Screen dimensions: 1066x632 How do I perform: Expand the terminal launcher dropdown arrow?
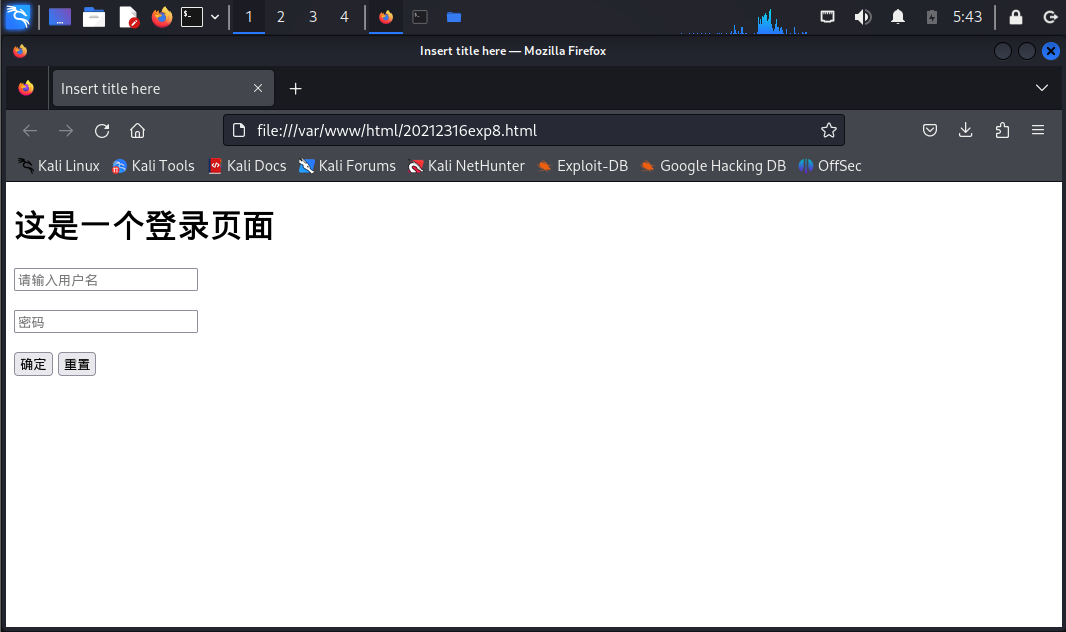[215, 17]
